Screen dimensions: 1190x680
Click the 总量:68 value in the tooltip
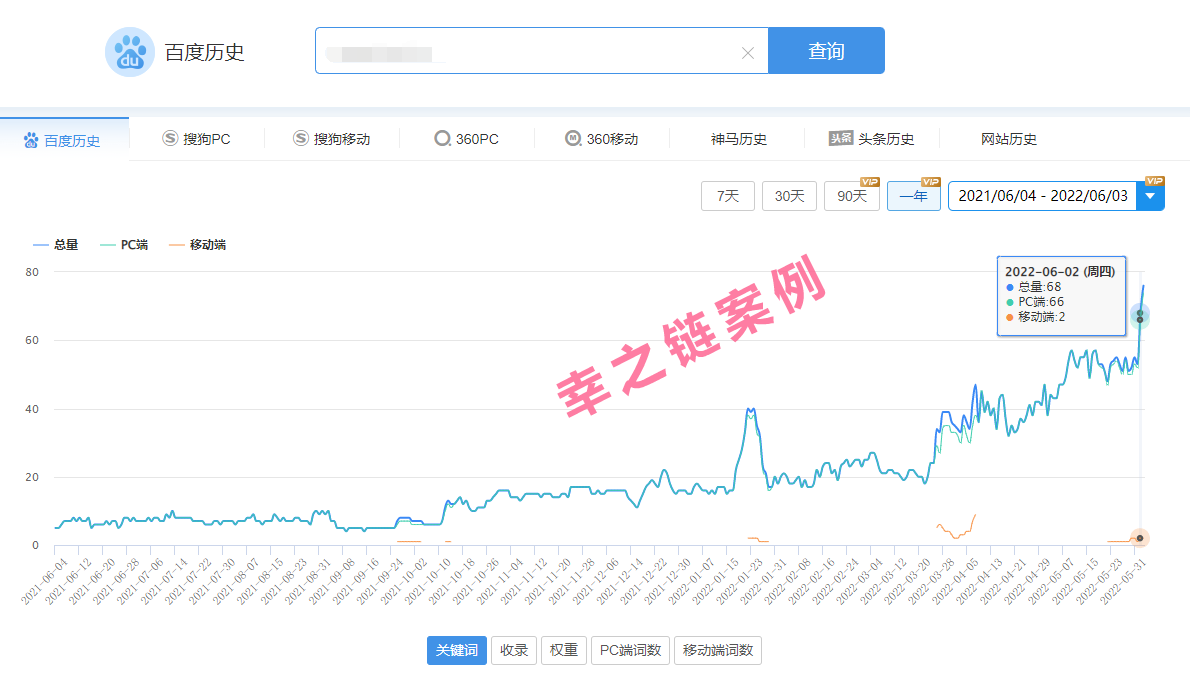(x=1034, y=287)
